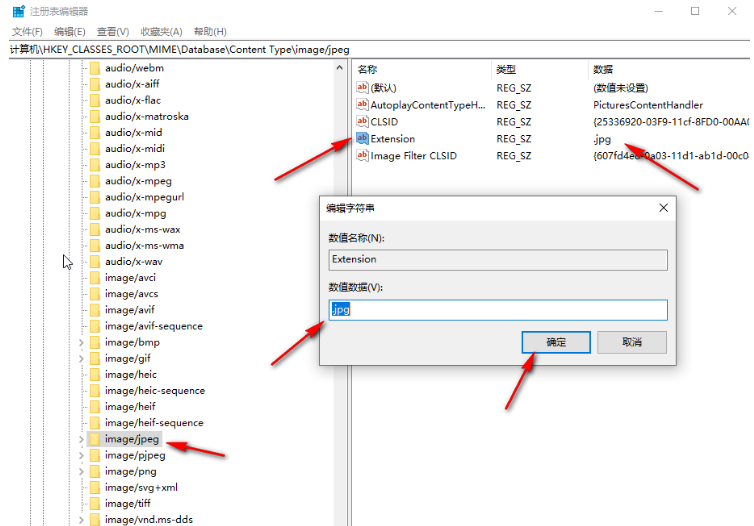Select the audio/x-mpg folder icon
Screen dimensions: 754x526
[x=95, y=213]
